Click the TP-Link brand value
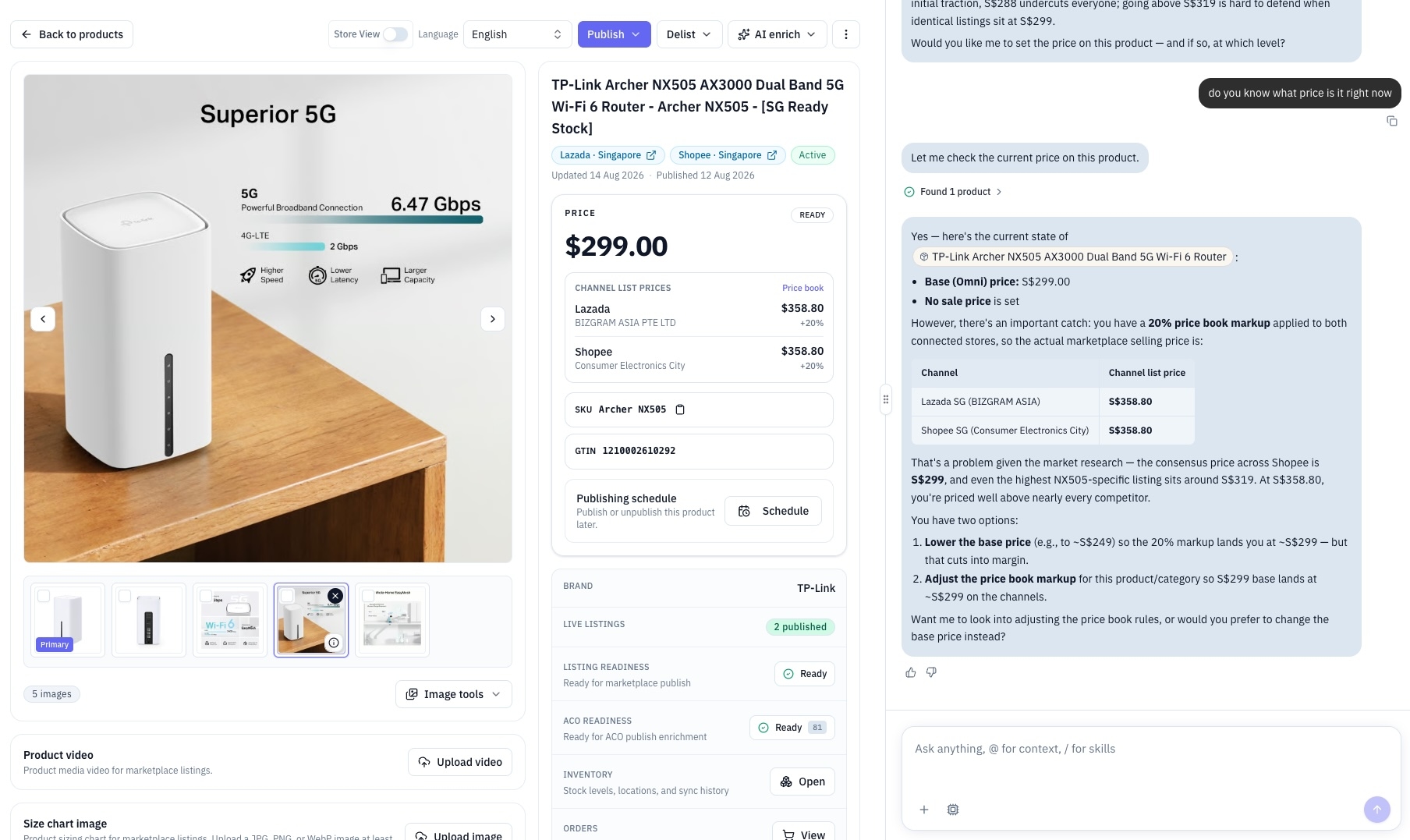1410x840 pixels. (x=816, y=588)
